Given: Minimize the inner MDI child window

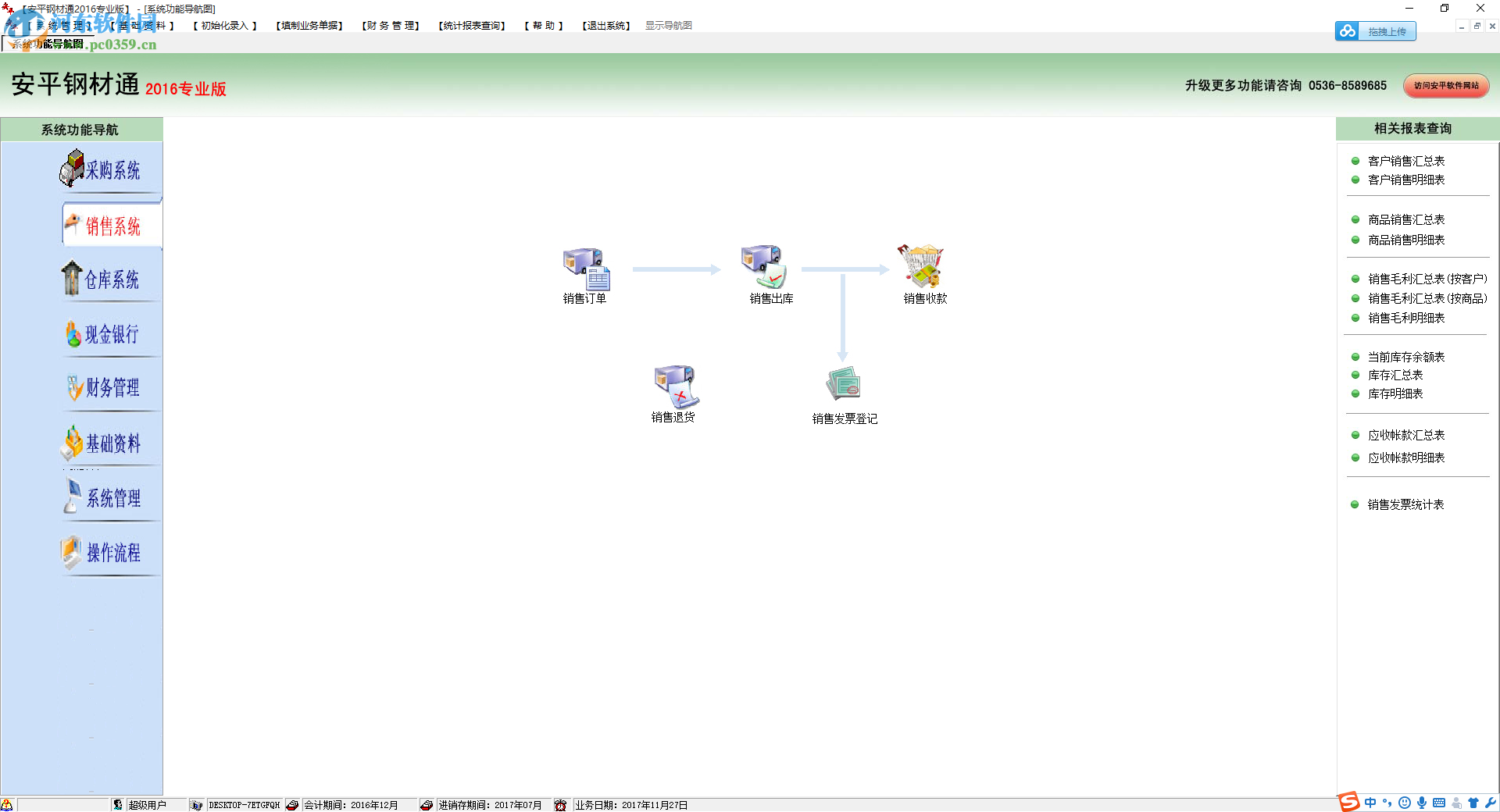Looking at the screenshot, I should (x=1462, y=27).
